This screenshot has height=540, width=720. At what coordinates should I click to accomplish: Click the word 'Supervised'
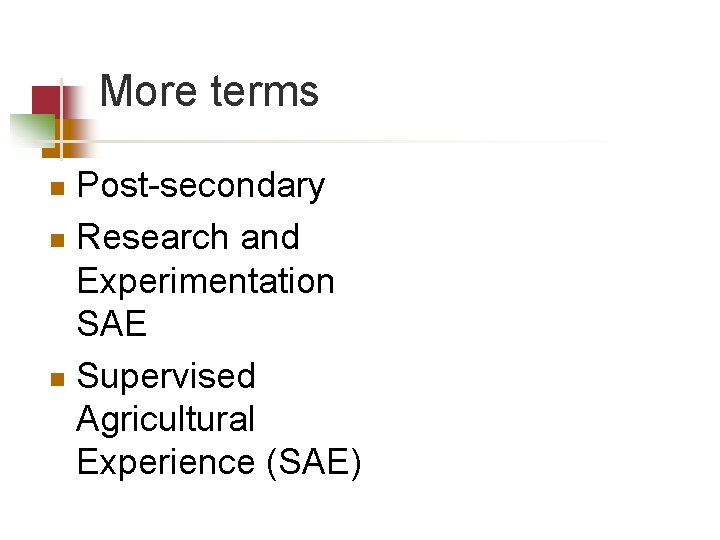coord(166,376)
